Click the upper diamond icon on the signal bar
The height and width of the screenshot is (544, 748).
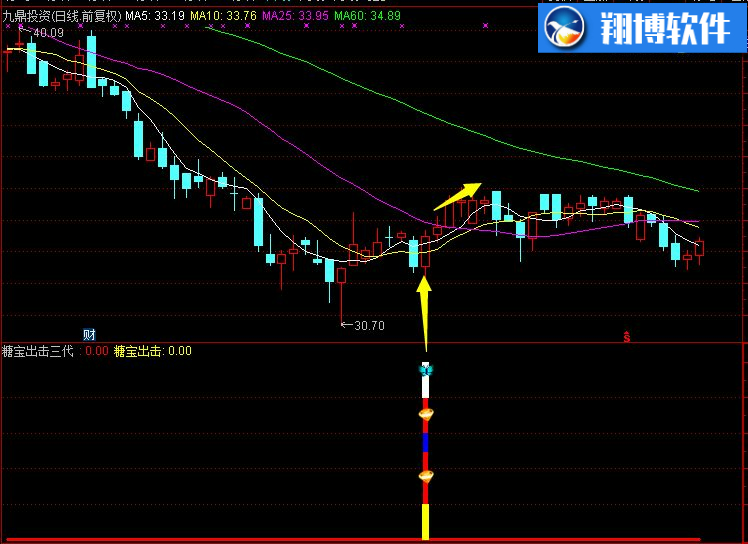click(x=426, y=414)
